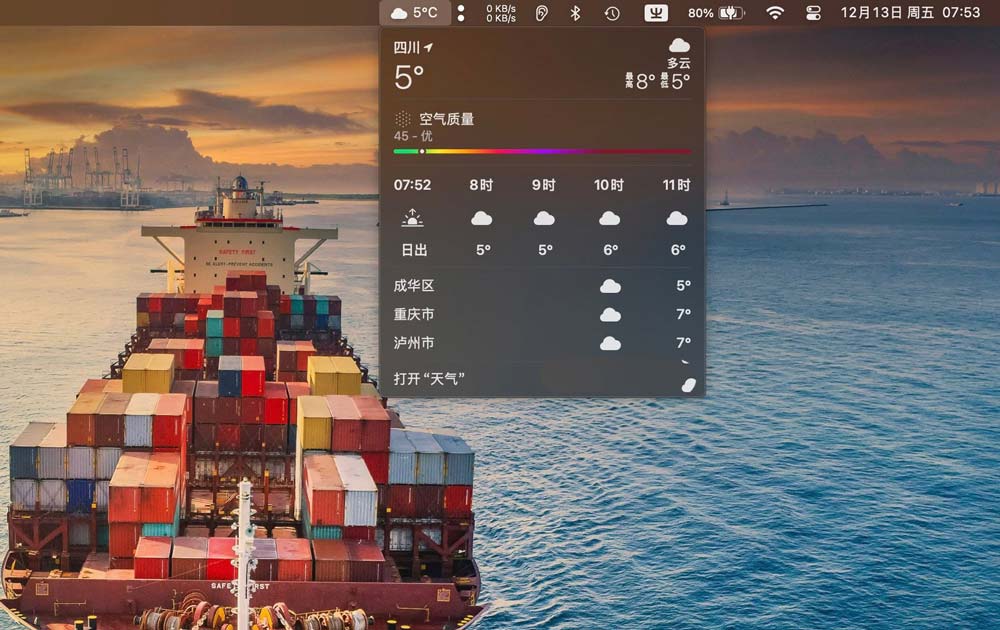Open Control Center toggles icon
Image resolution: width=1000 pixels, height=630 pixels.
813,13
